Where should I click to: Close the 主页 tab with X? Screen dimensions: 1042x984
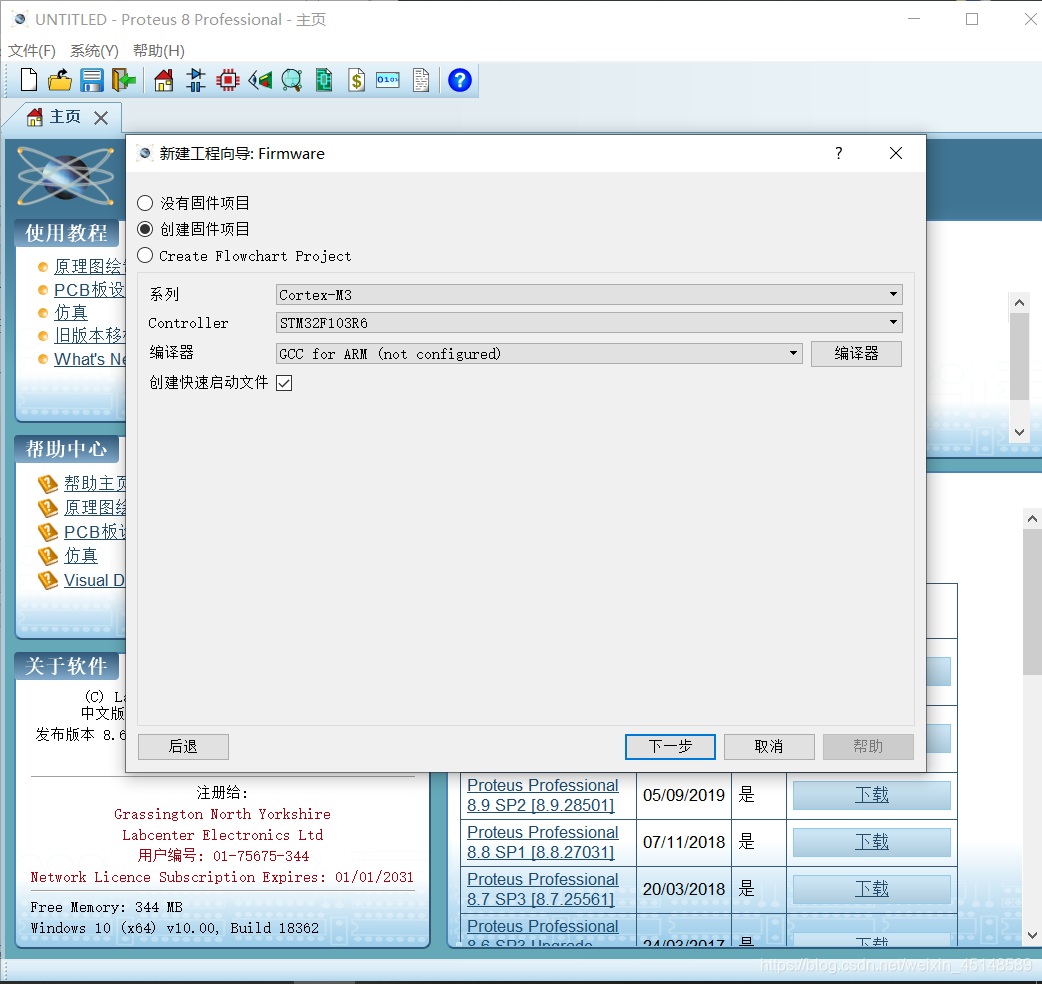pos(101,118)
